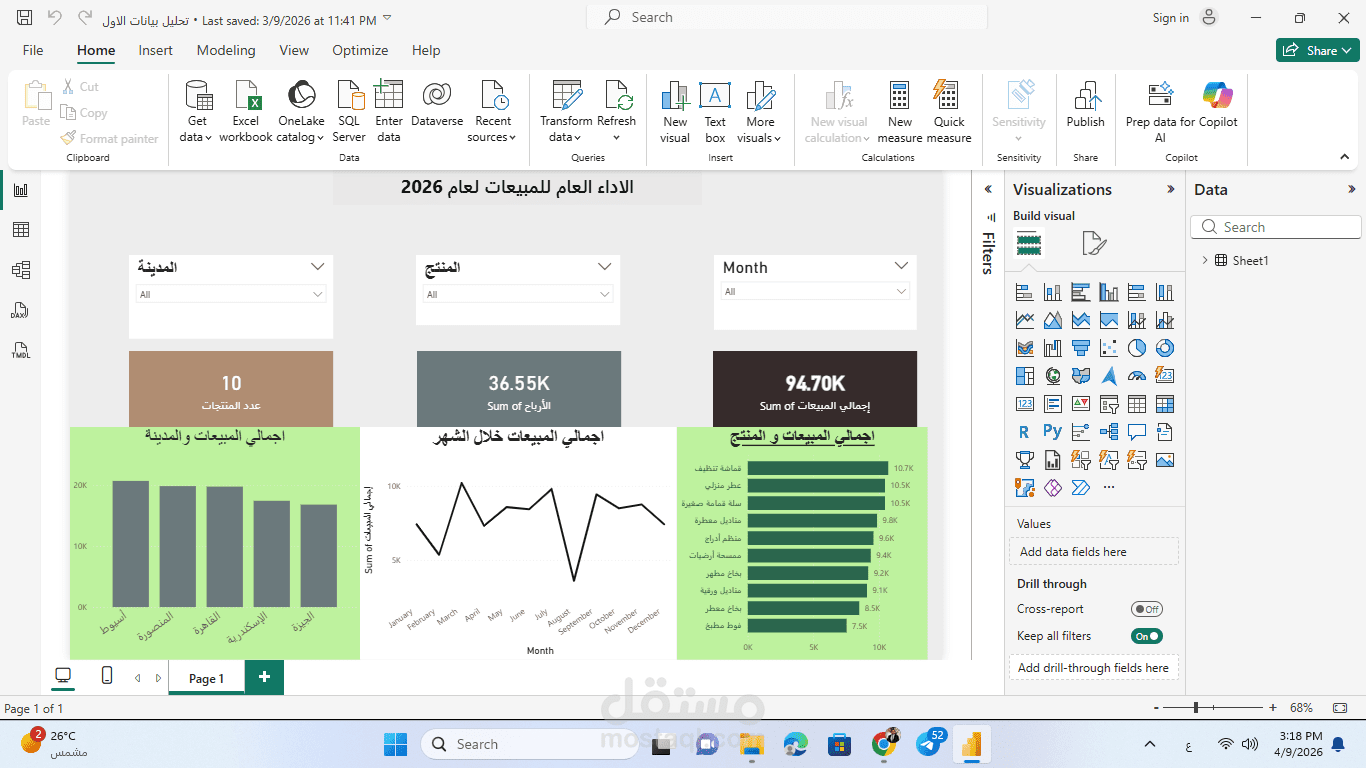The height and width of the screenshot is (768, 1366).
Task: Switch to Model view in left sidebar
Action: 21,270
